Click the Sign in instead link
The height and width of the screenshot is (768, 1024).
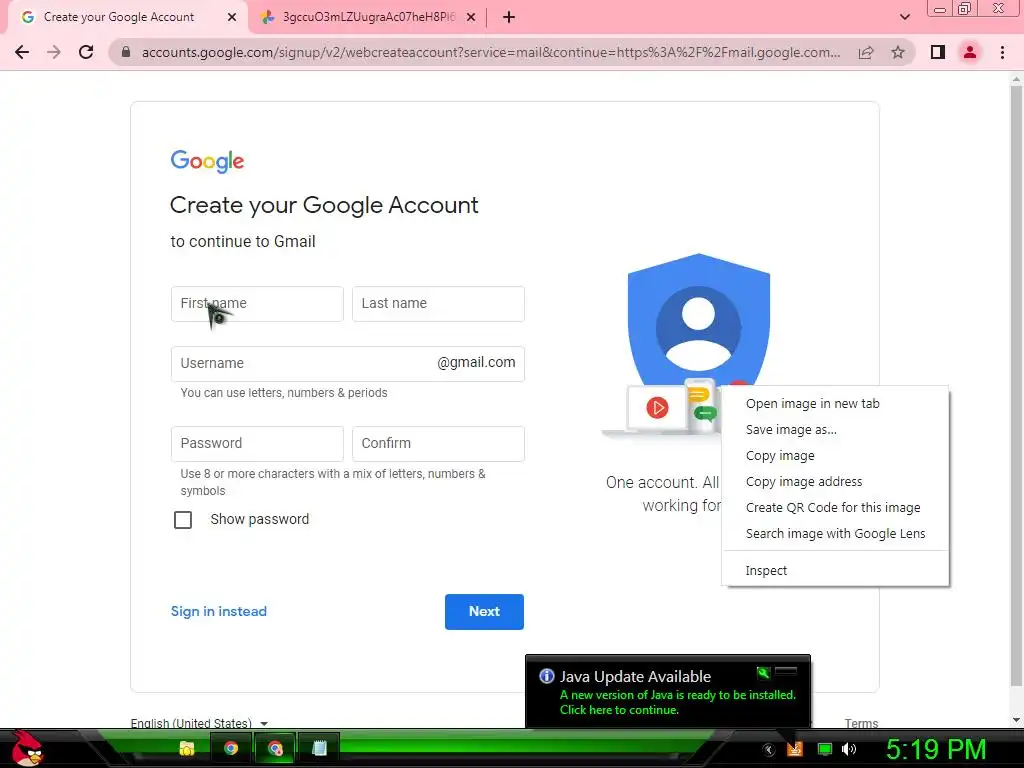[219, 611]
